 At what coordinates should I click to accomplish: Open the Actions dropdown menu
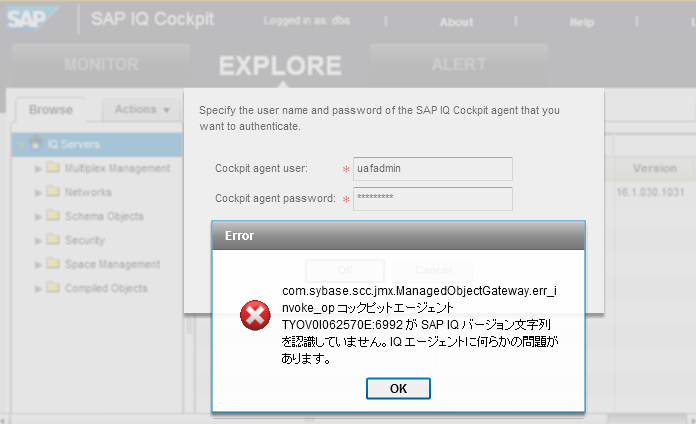tap(142, 109)
